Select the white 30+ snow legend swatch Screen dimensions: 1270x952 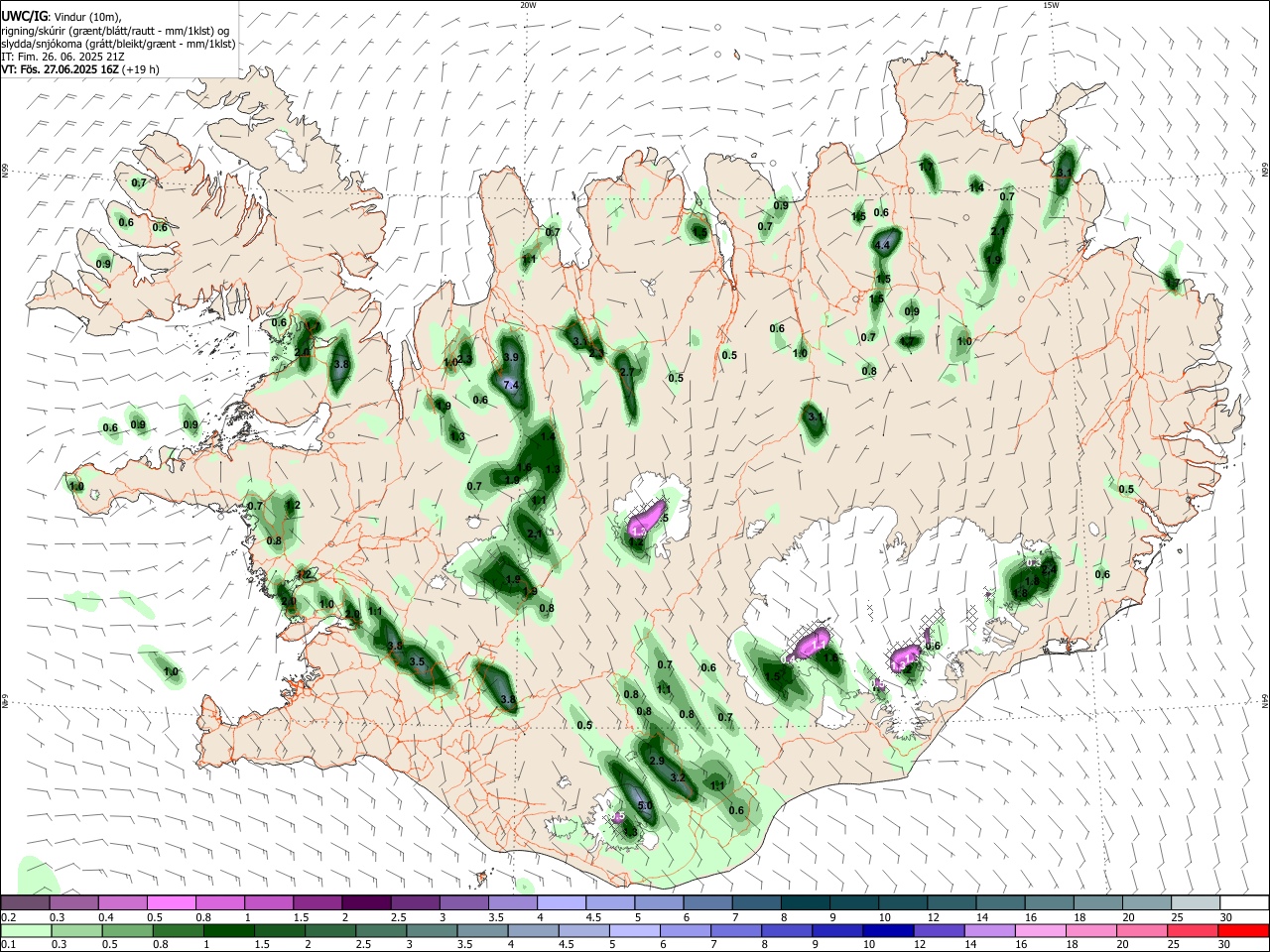coord(1244,902)
